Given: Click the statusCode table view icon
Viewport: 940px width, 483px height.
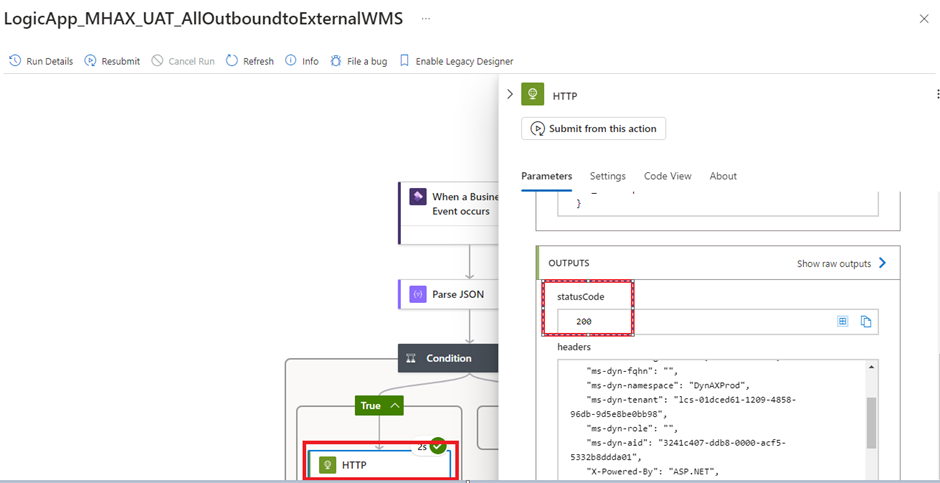Looking at the screenshot, I should (x=842, y=322).
